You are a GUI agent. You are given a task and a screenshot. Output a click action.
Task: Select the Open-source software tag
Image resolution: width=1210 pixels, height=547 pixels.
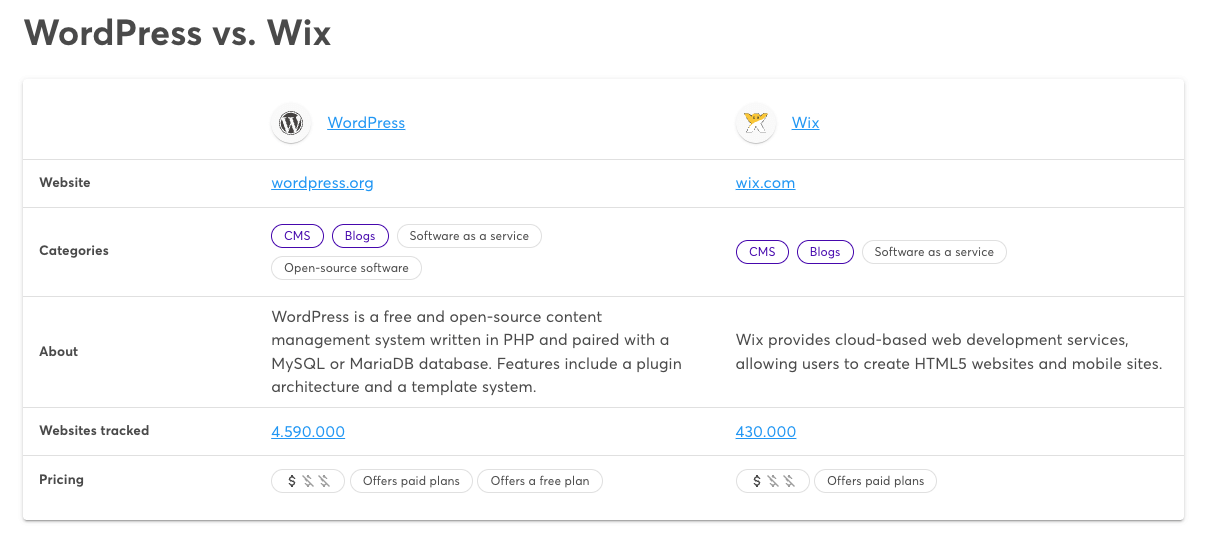point(346,268)
